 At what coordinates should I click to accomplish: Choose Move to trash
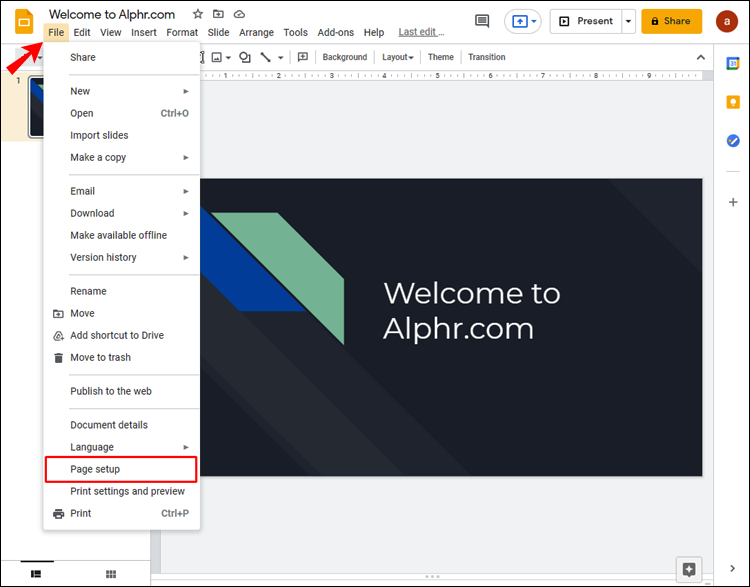[x=121, y=357]
